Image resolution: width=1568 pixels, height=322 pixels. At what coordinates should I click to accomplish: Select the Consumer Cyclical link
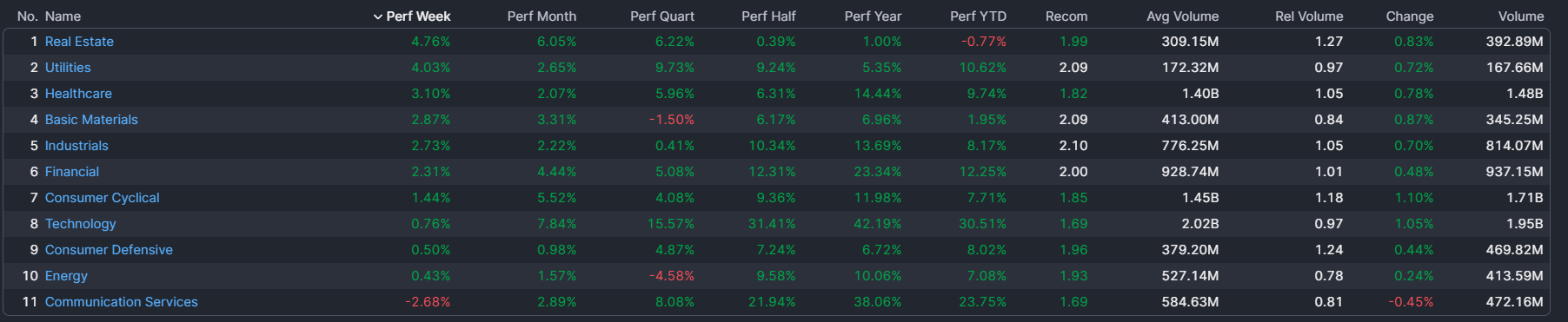[x=103, y=198]
